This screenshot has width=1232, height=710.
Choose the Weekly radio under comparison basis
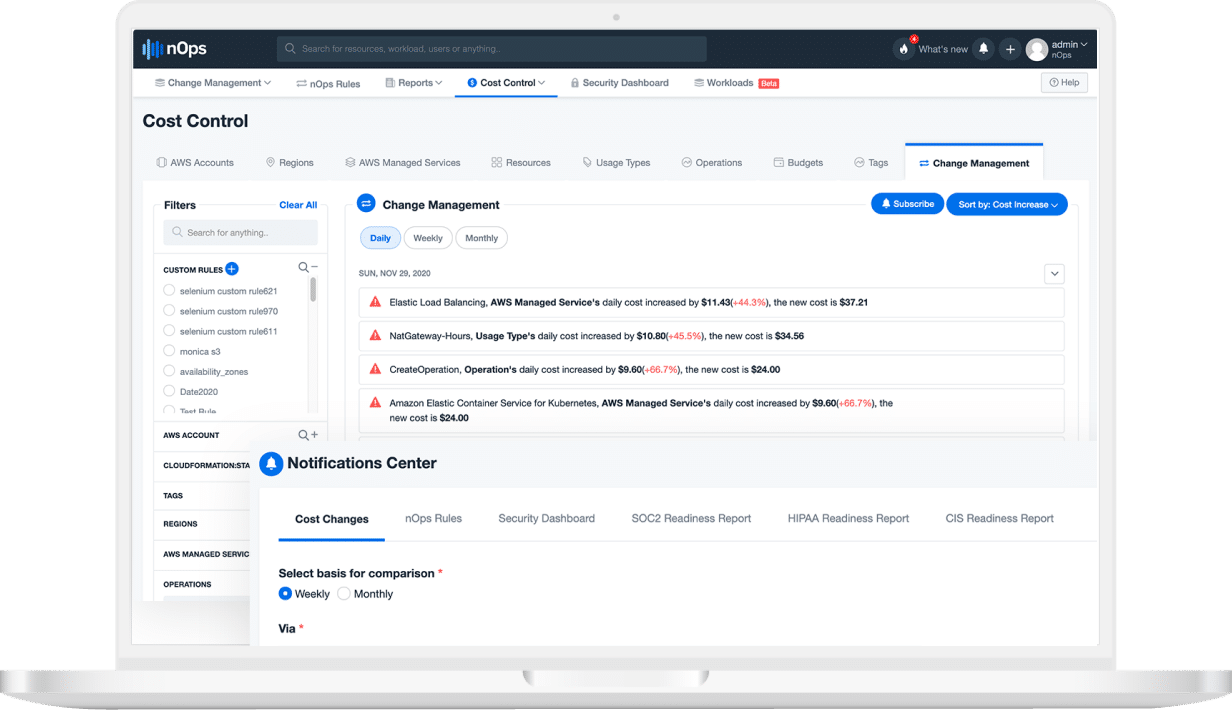point(285,594)
